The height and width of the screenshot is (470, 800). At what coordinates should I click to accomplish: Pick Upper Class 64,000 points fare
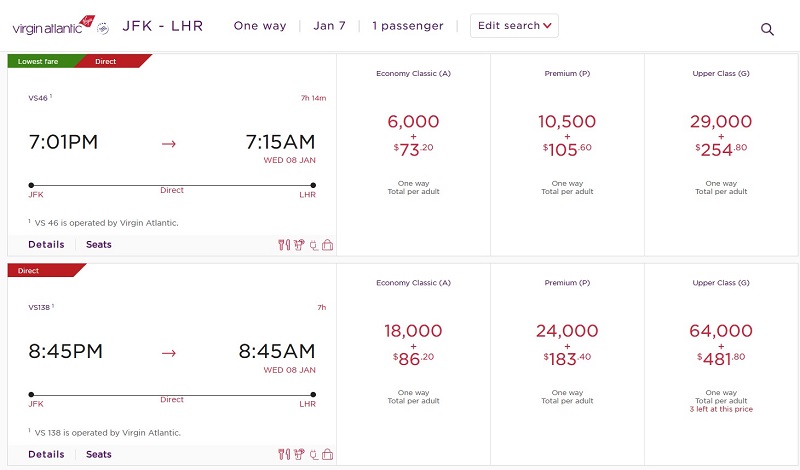[721, 364]
